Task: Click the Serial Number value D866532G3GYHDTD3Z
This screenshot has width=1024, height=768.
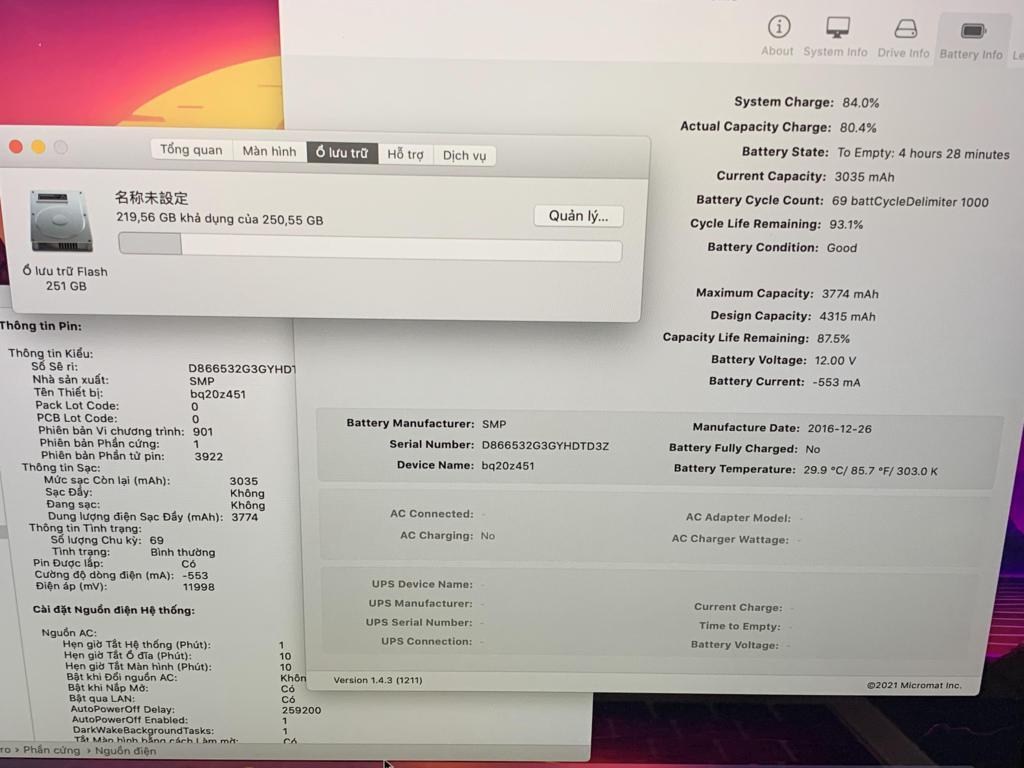Action: (x=545, y=446)
